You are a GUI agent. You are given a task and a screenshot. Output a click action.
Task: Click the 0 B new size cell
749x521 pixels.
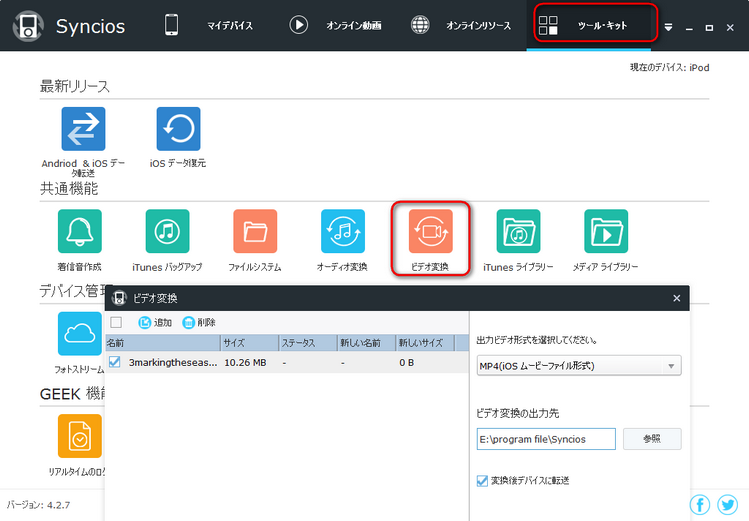(x=407, y=362)
